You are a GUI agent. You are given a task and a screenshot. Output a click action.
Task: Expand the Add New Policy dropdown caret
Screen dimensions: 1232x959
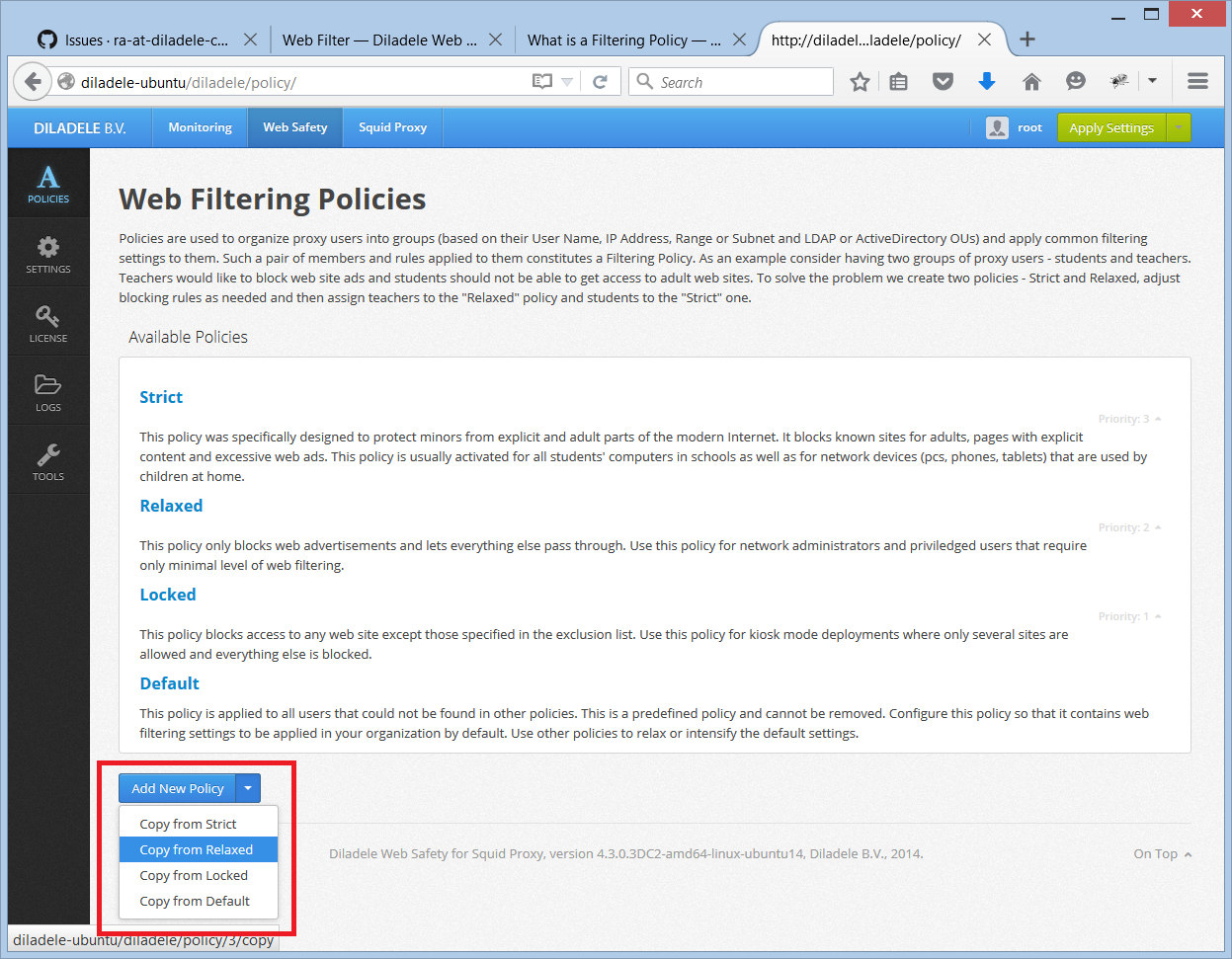(248, 788)
